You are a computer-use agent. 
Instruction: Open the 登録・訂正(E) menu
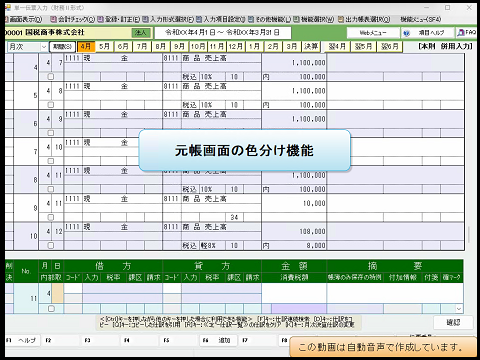point(119,19)
